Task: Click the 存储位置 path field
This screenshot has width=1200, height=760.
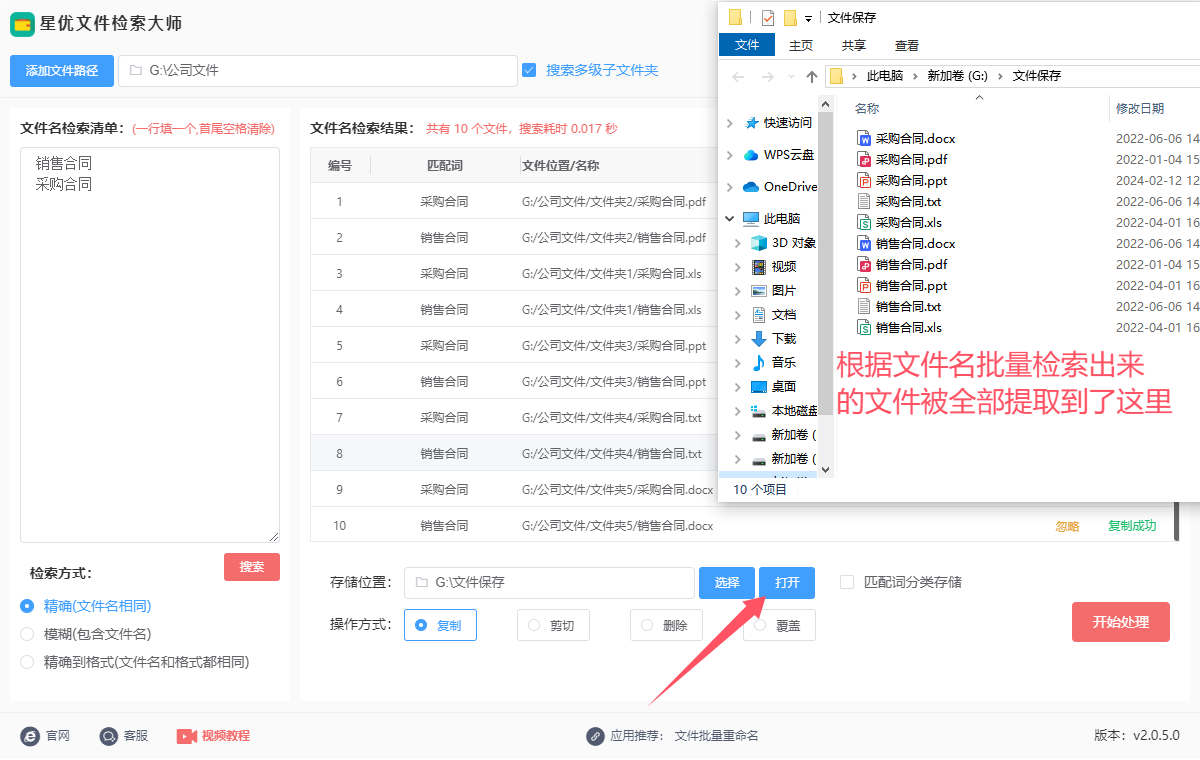Action: (549, 583)
